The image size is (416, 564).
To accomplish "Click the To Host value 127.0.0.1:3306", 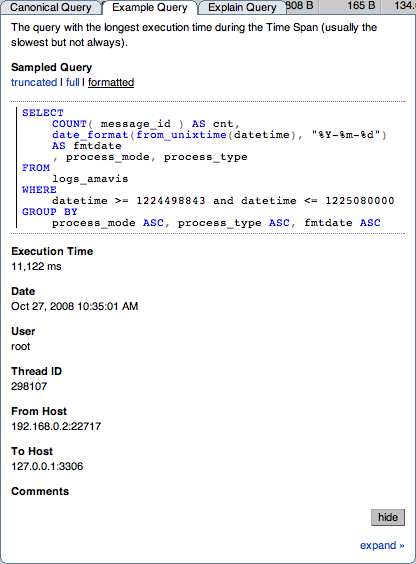I will pyautogui.click(x=47, y=466).
